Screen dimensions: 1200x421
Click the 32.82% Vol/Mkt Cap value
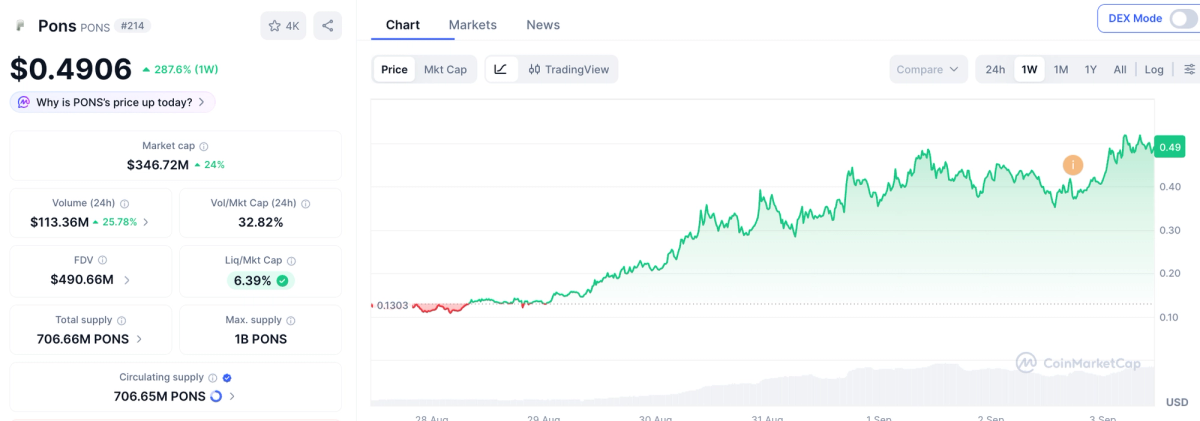[x=260, y=222]
